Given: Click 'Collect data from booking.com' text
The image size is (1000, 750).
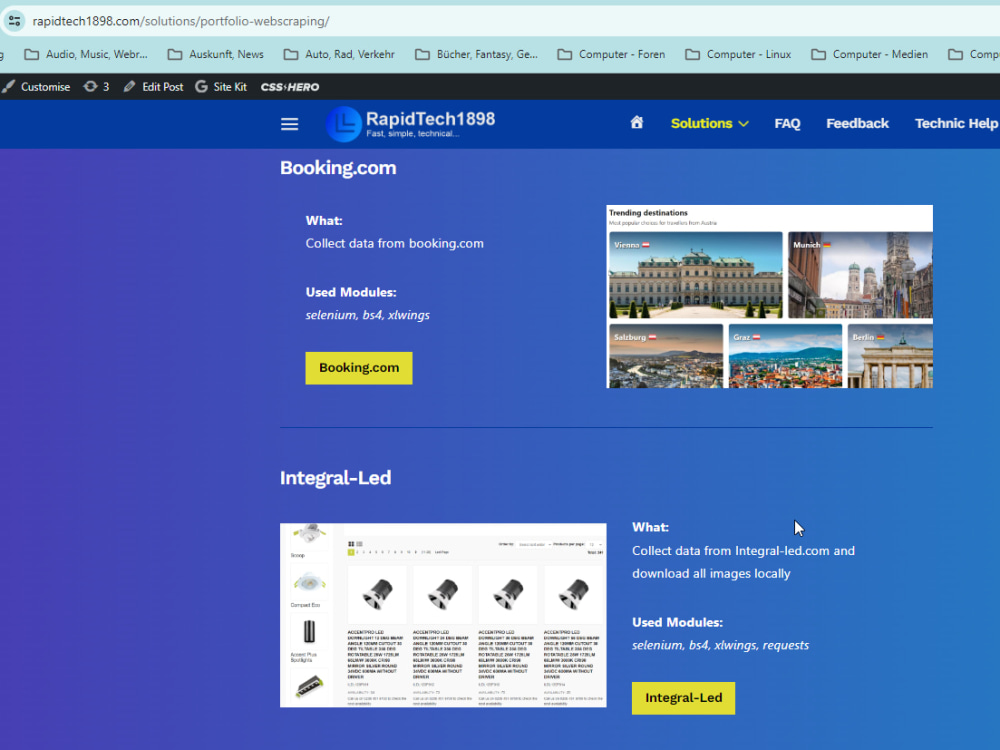Looking at the screenshot, I should pyautogui.click(x=394, y=244).
